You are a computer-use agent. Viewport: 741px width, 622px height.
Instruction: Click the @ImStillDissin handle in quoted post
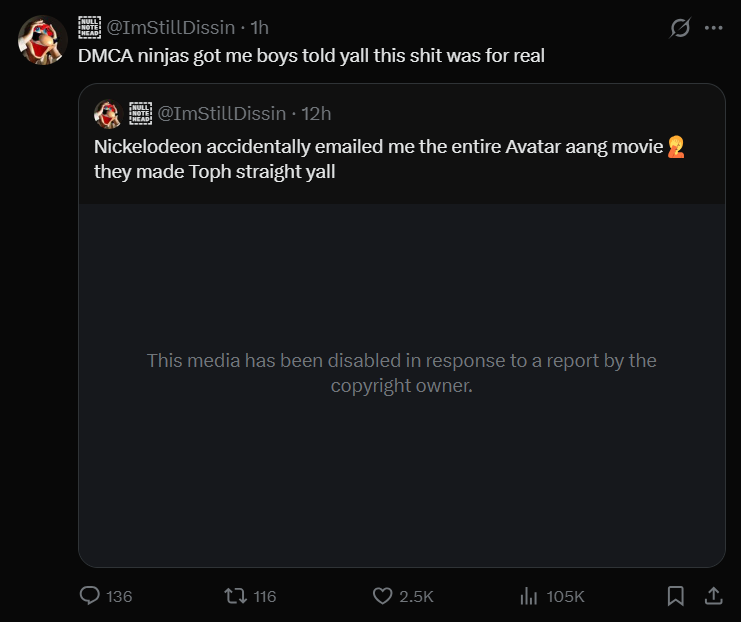coord(222,114)
